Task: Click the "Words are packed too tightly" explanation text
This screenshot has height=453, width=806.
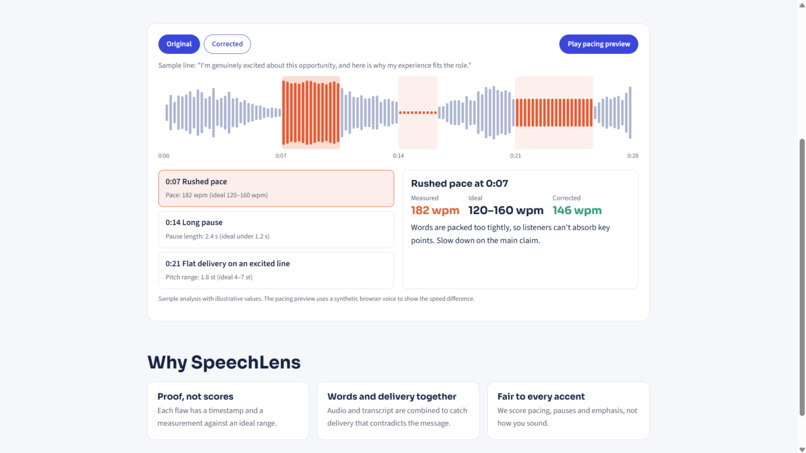Action: [510, 234]
